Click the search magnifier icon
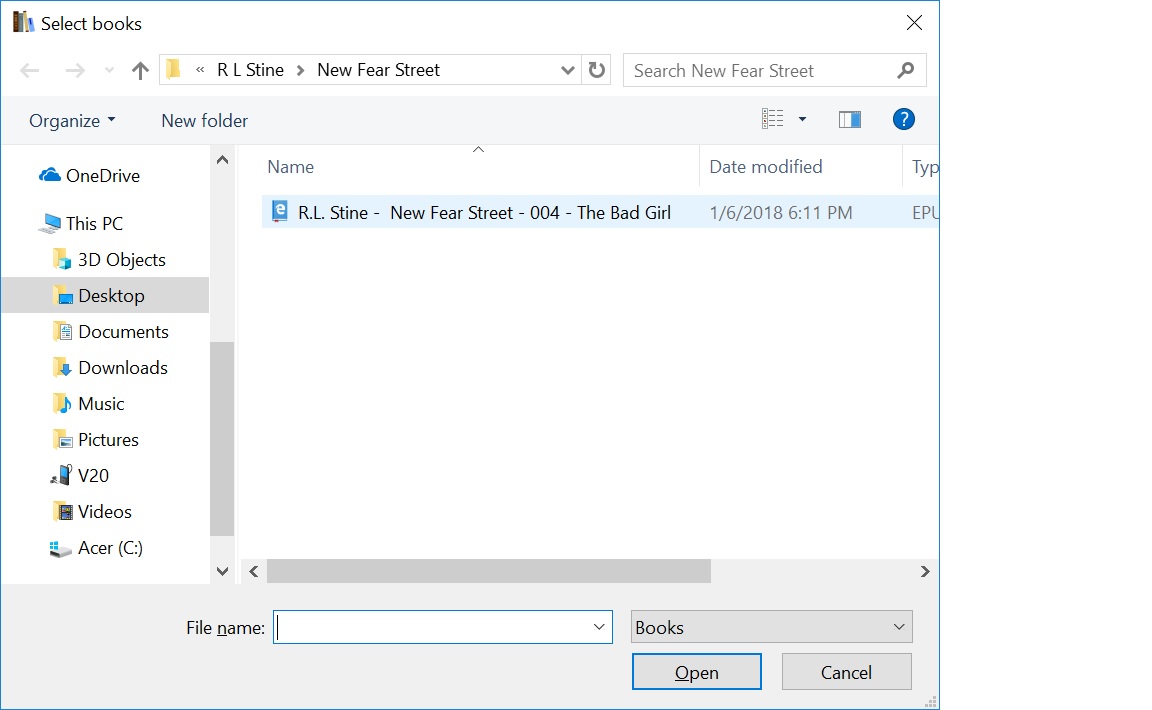The width and height of the screenshot is (1152, 710). 905,70
